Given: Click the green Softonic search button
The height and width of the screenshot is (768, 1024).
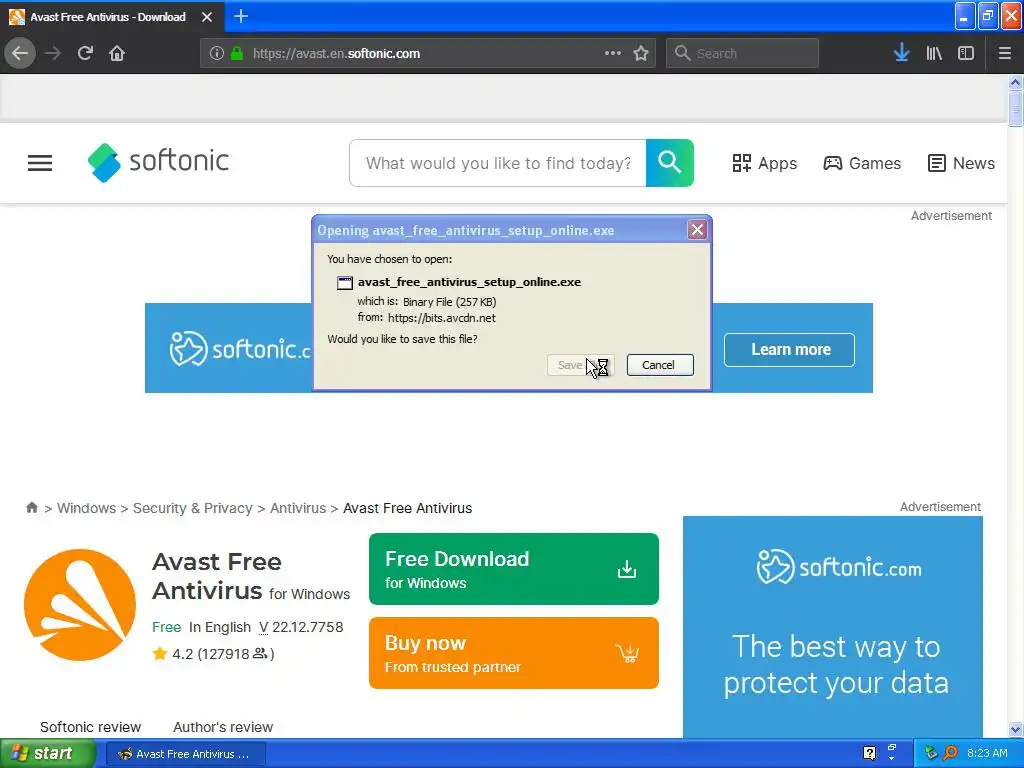Looking at the screenshot, I should coord(669,163).
